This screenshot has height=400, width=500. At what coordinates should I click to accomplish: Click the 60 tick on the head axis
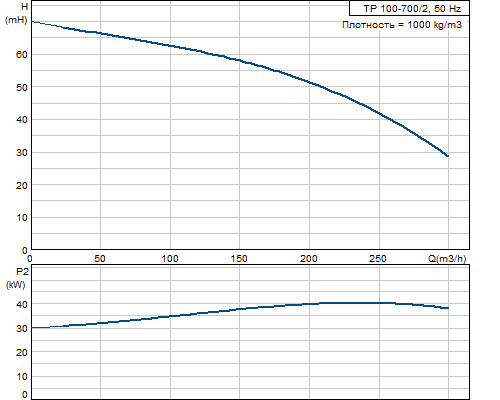pyautogui.click(x=22, y=54)
